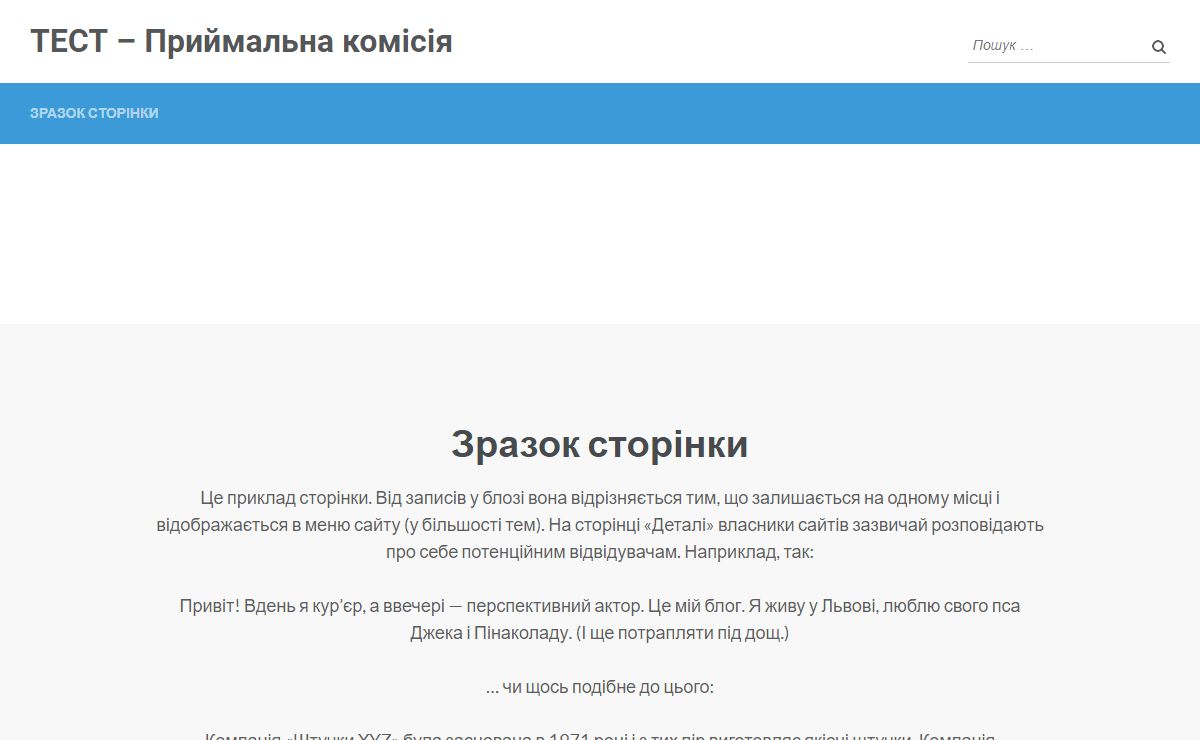Open the site title 'ТЕСТ – Приймальна комісія'
Screen dimensions: 1200x740
tap(241, 42)
